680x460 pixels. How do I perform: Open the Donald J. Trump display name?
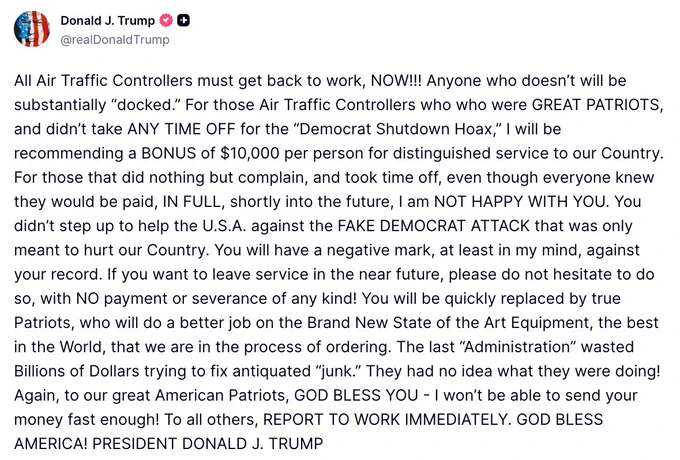pos(107,20)
